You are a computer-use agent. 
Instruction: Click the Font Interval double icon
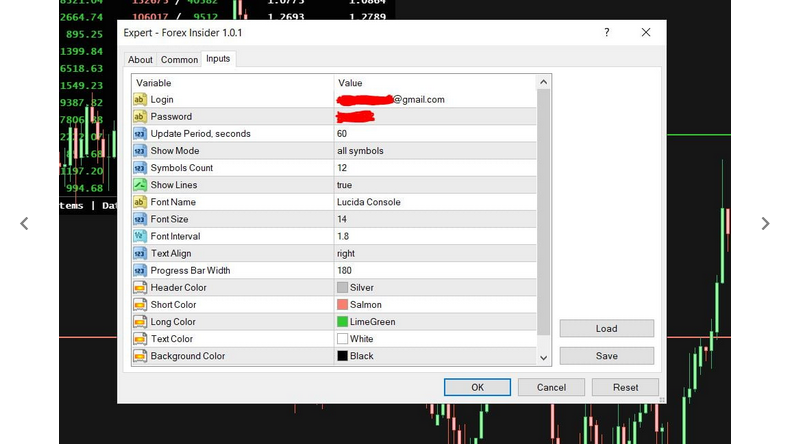point(140,236)
